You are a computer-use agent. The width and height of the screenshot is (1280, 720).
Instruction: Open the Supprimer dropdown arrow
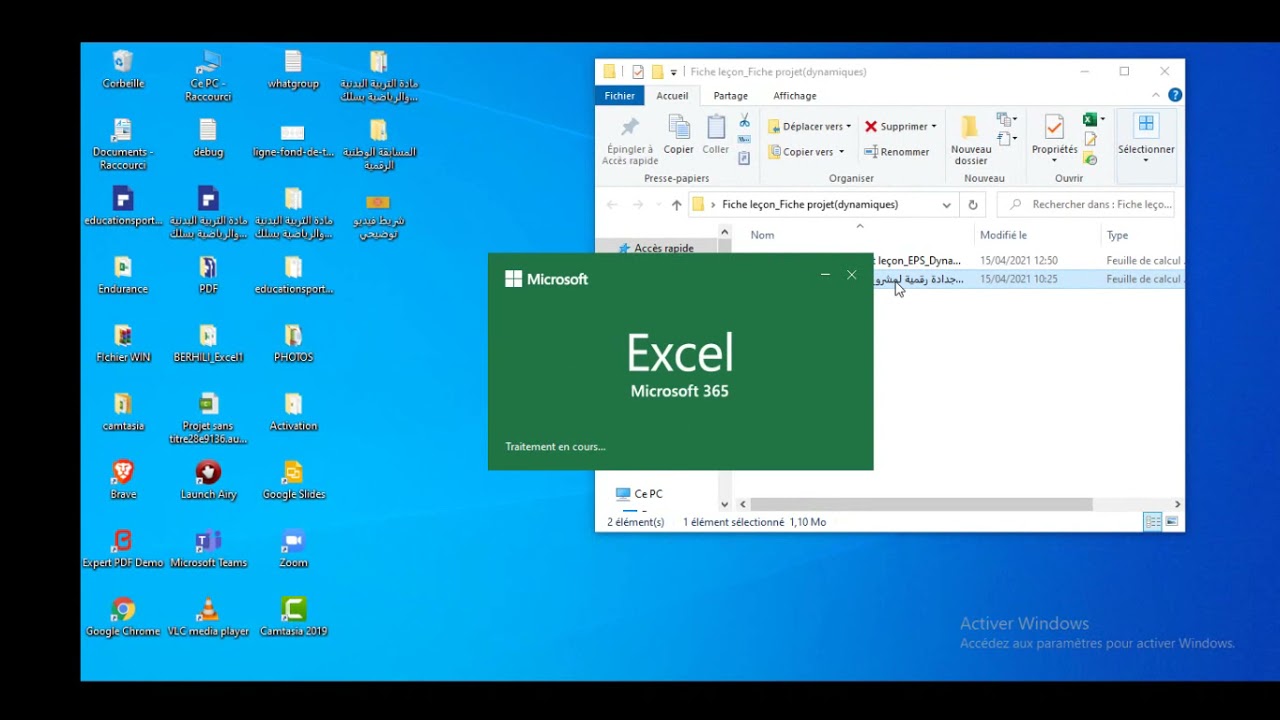(x=934, y=127)
